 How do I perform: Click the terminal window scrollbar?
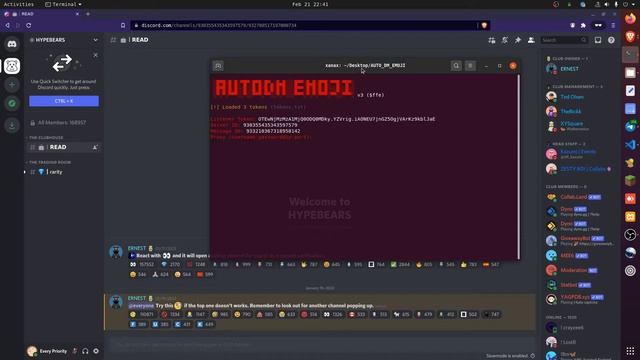click(x=518, y=167)
